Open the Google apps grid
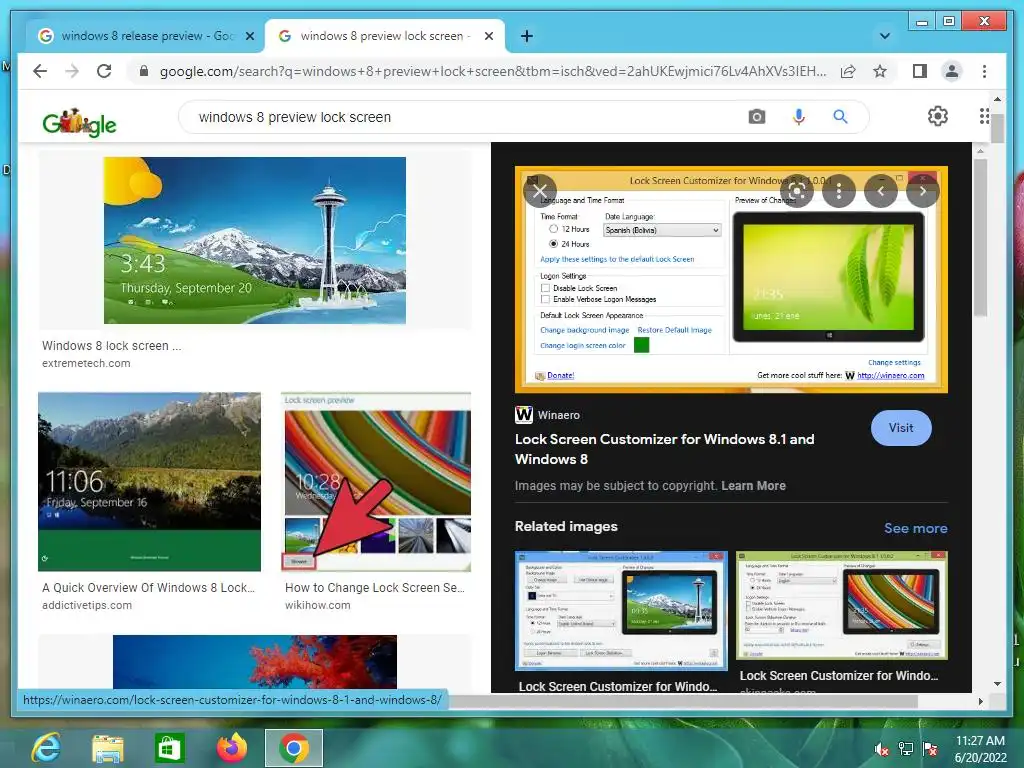Image resolution: width=1024 pixels, height=768 pixels. click(984, 116)
